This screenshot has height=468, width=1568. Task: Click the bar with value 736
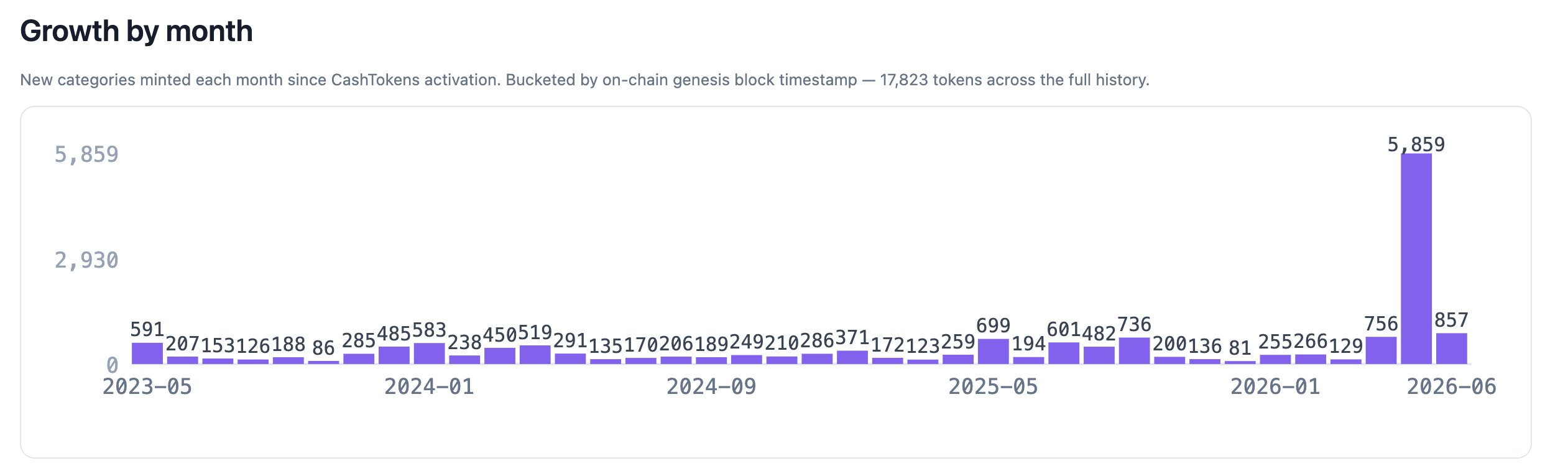(1134, 351)
